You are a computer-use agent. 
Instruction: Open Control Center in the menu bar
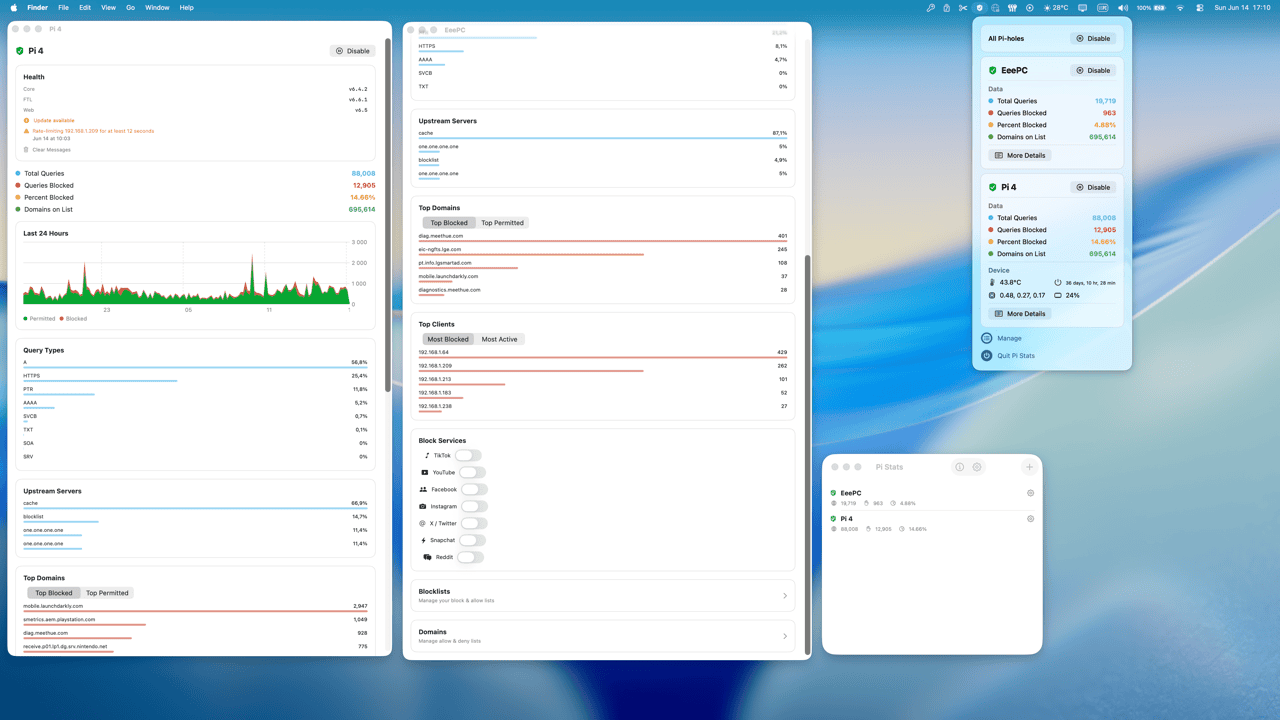[x=1199, y=7]
